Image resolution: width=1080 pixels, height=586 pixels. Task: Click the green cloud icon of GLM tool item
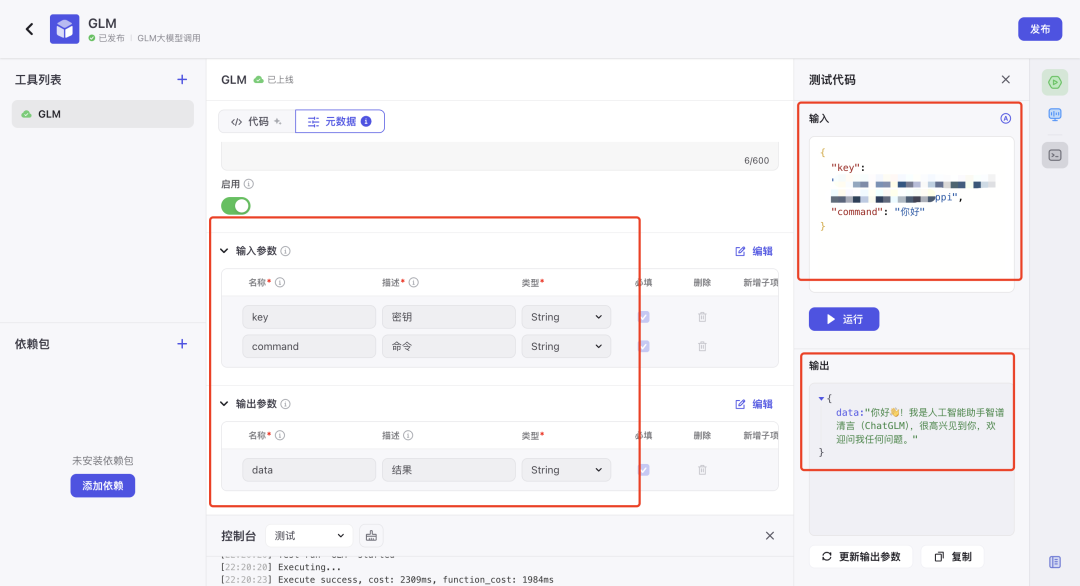[x=26, y=114]
